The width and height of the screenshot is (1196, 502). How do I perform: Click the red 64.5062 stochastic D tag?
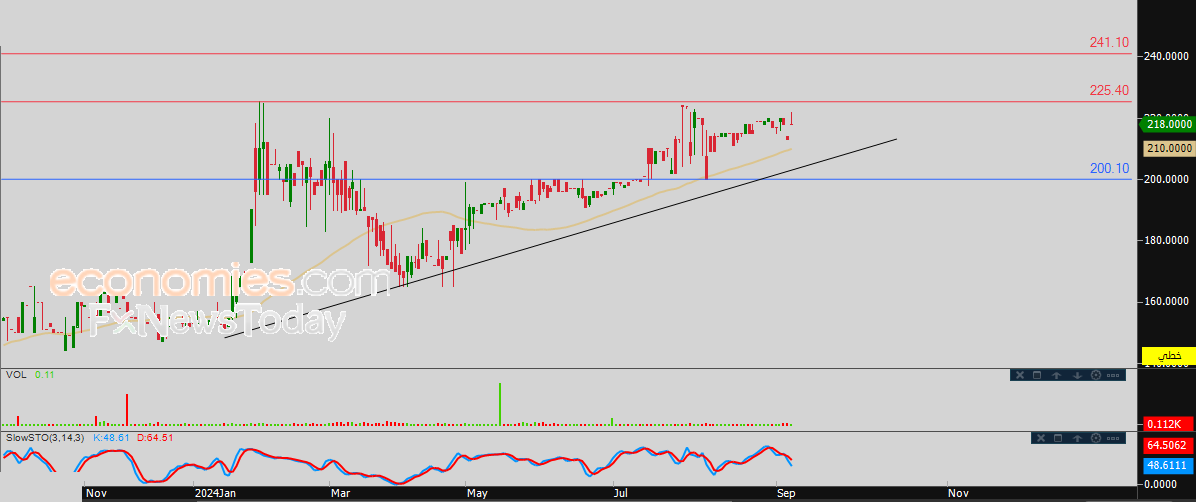(x=1168, y=445)
